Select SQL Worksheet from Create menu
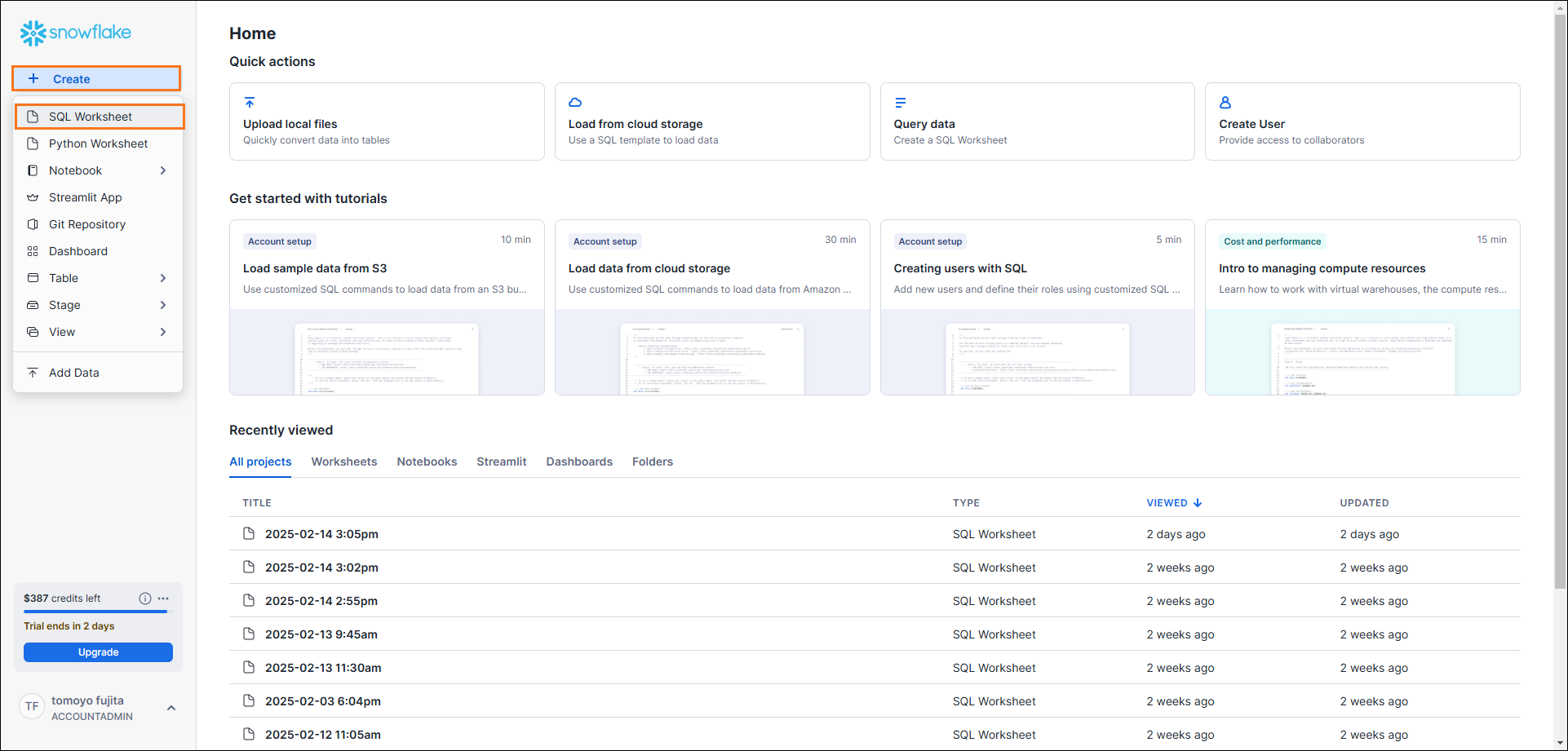The height and width of the screenshot is (751, 1568). (x=100, y=117)
